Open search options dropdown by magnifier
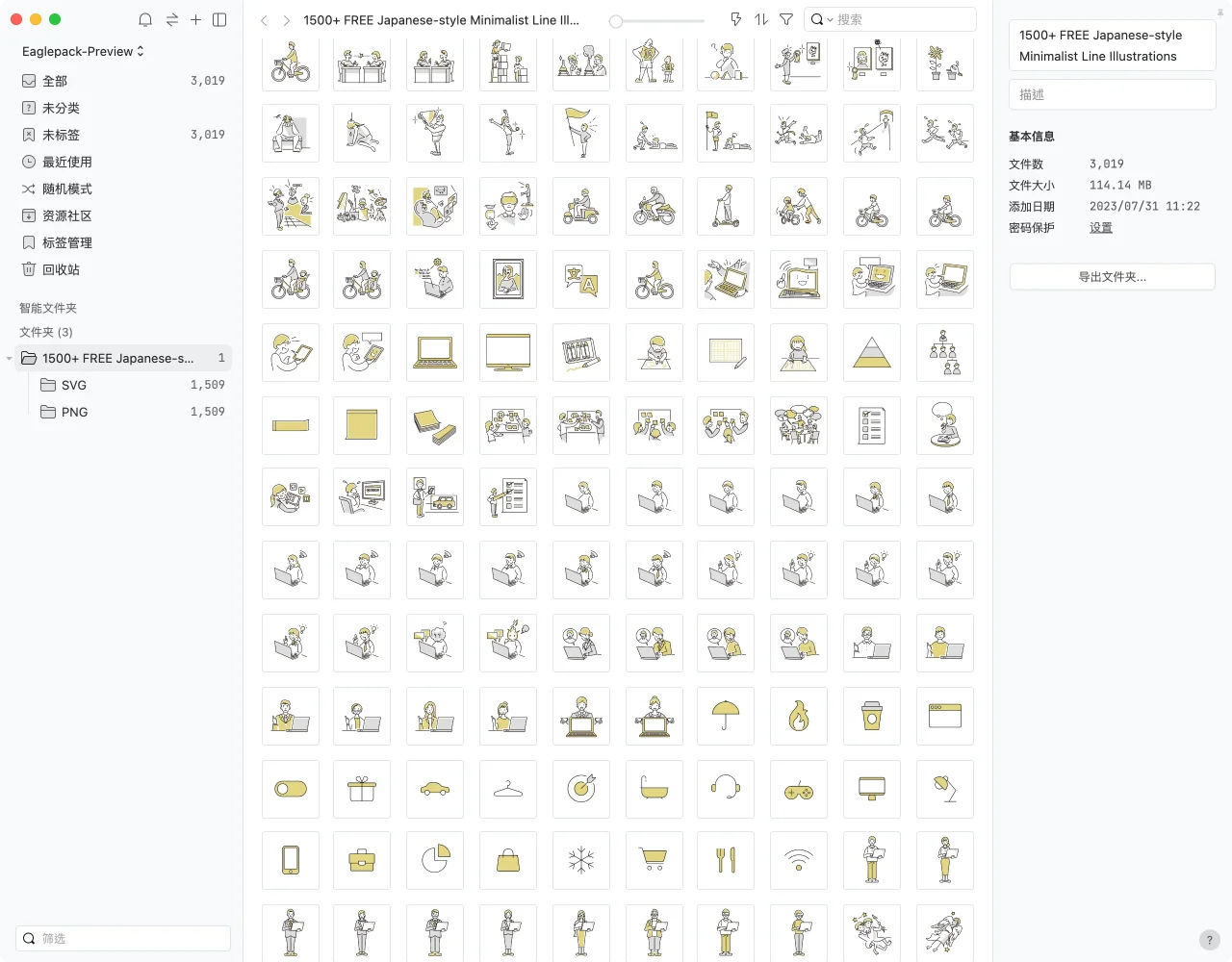Viewport: 1232px width, 962px height. tap(821, 19)
